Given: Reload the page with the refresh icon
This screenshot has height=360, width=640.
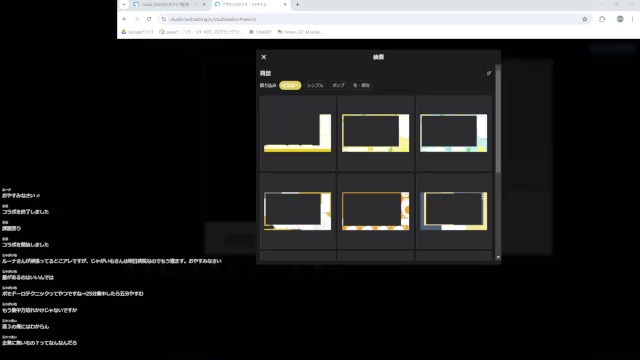Looking at the screenshot, I should [149, 19].
